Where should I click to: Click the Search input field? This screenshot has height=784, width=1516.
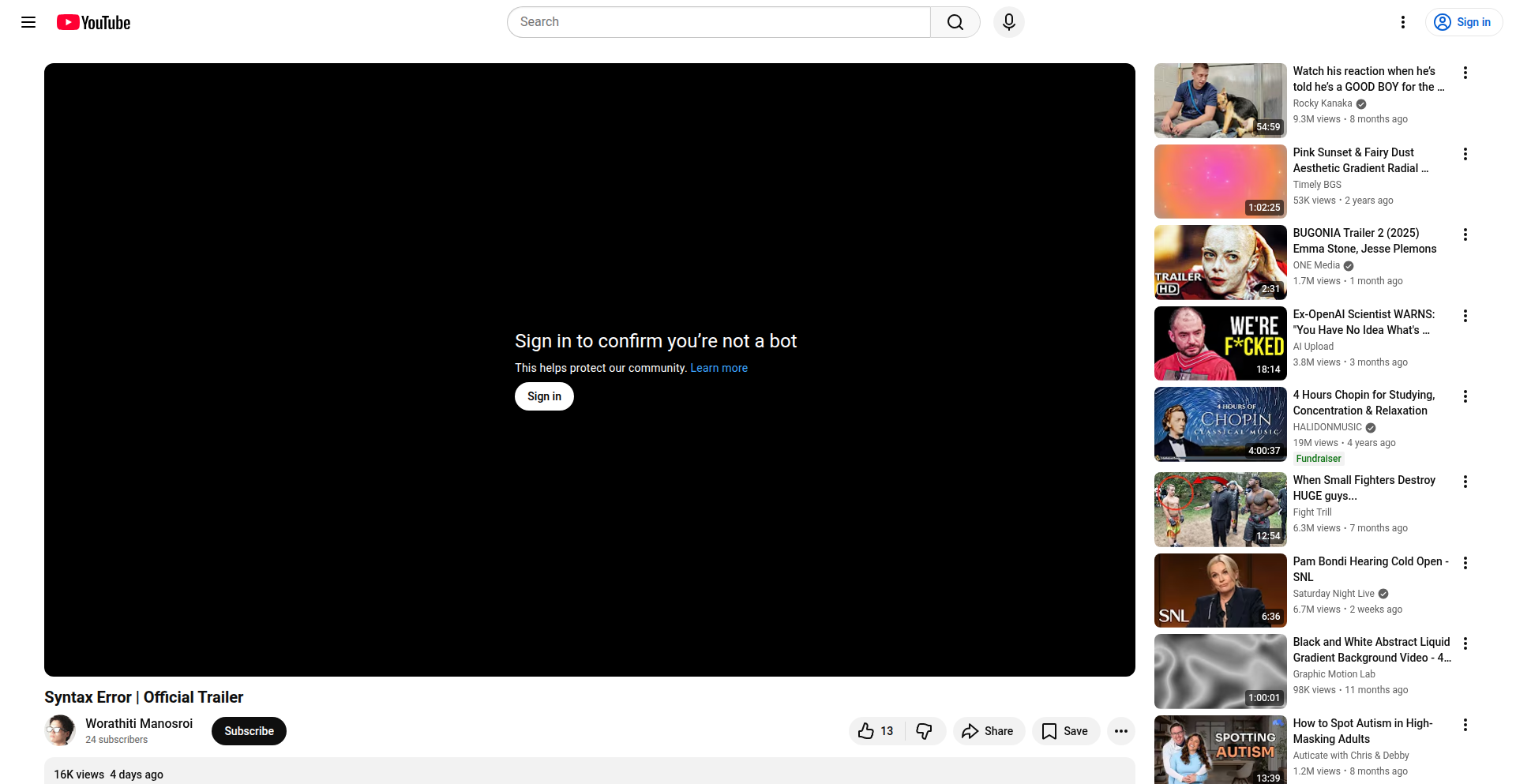click(719, 22)
